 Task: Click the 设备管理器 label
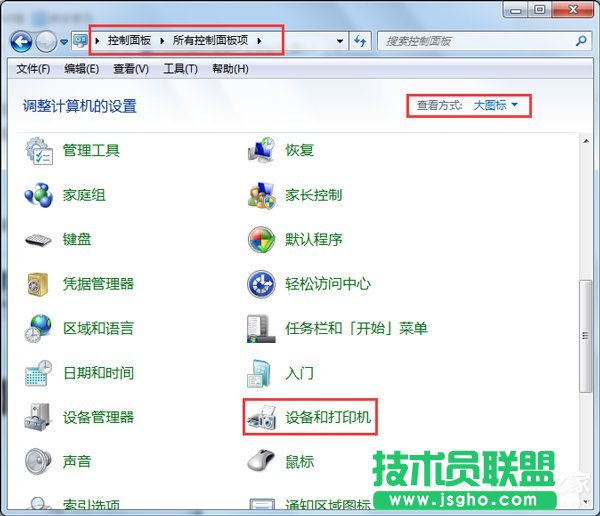coord(98,417)
